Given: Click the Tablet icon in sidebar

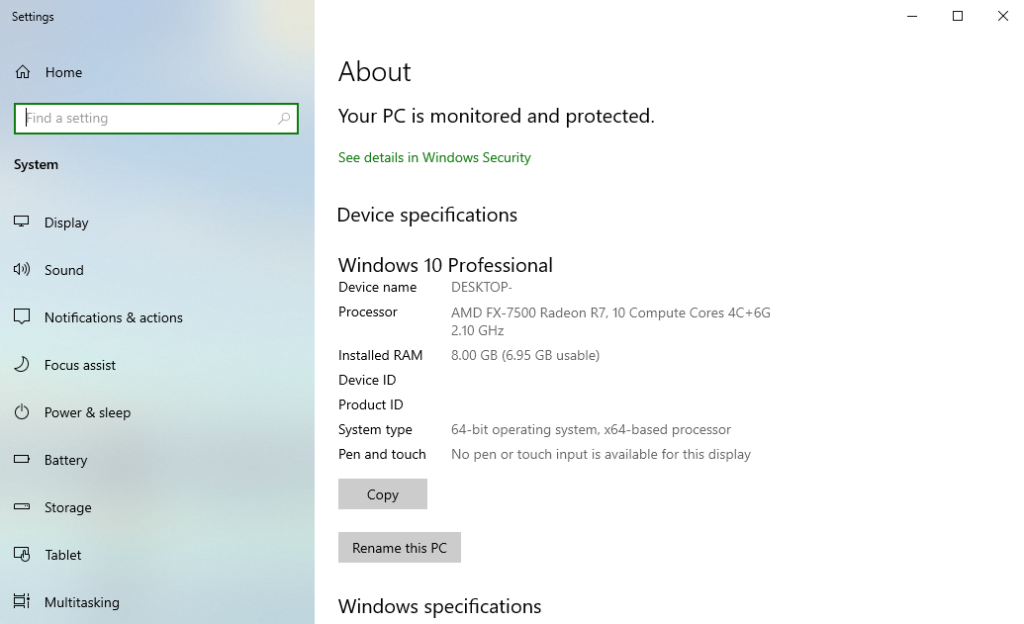Looking at the screenshot, I should pos(21,555).
